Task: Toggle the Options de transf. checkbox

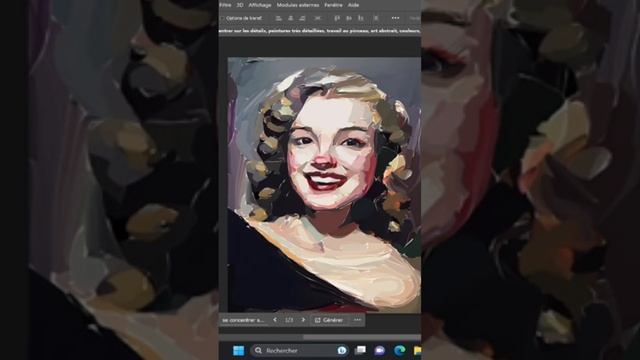Action: (x=222, y=18)
